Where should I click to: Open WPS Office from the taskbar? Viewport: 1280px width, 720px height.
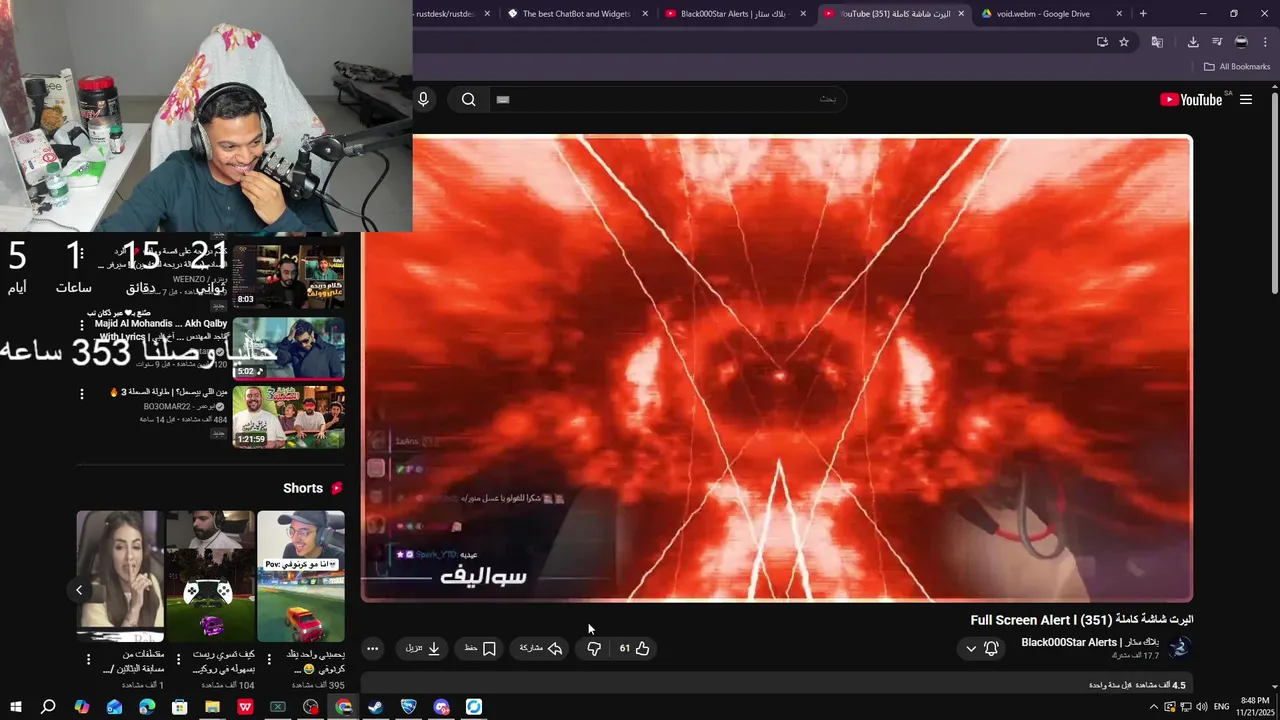[x=245, y=707]
